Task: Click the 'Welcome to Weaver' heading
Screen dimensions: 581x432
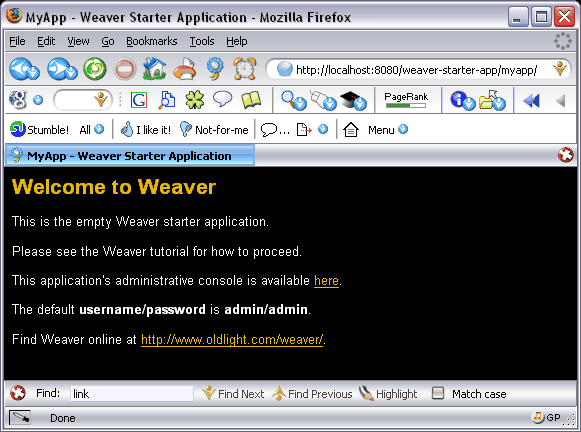Action: coord(114,187)
